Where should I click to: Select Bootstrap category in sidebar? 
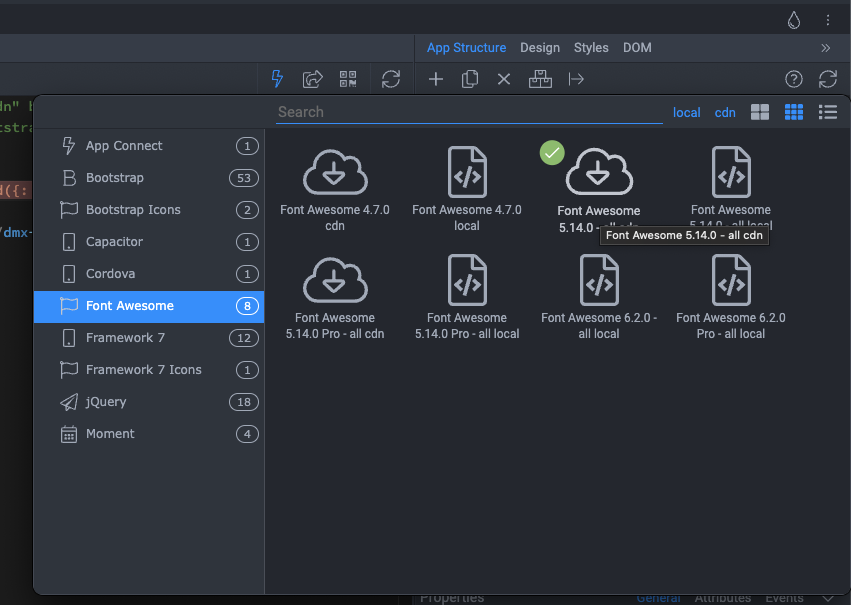tap(115, 178)
